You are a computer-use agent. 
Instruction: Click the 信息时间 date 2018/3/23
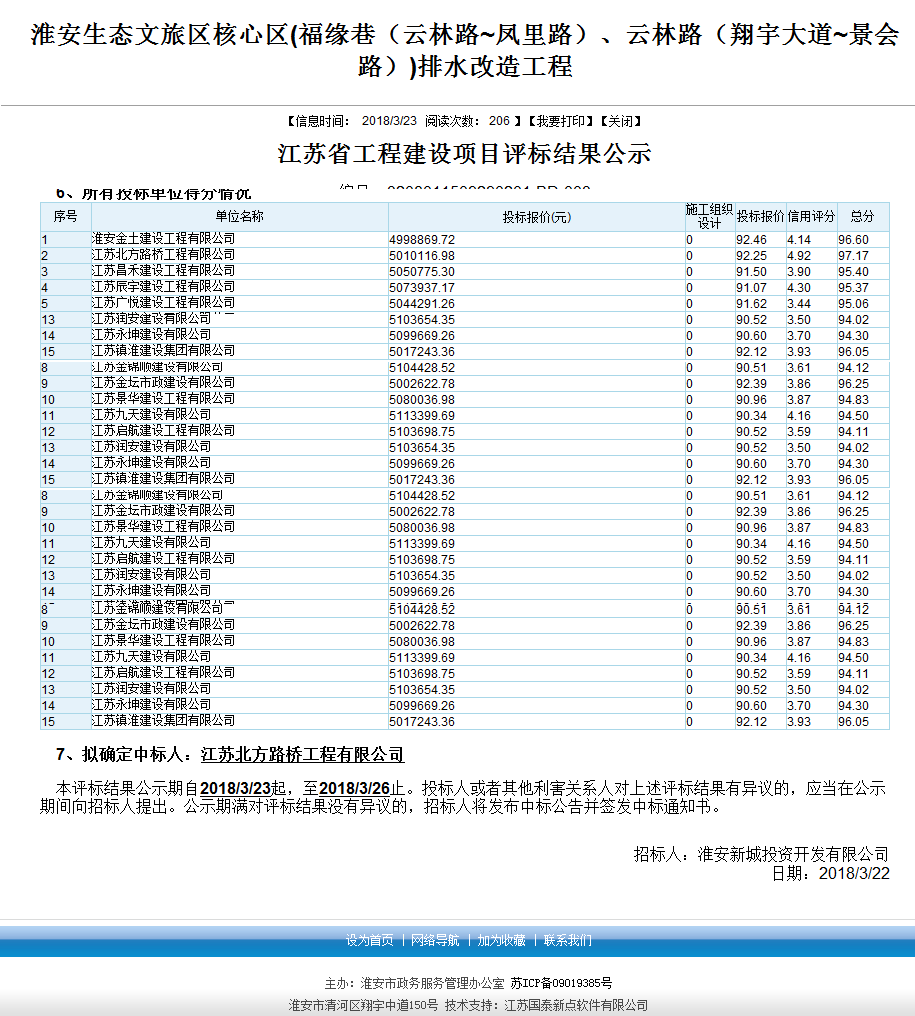coord(389,121)
